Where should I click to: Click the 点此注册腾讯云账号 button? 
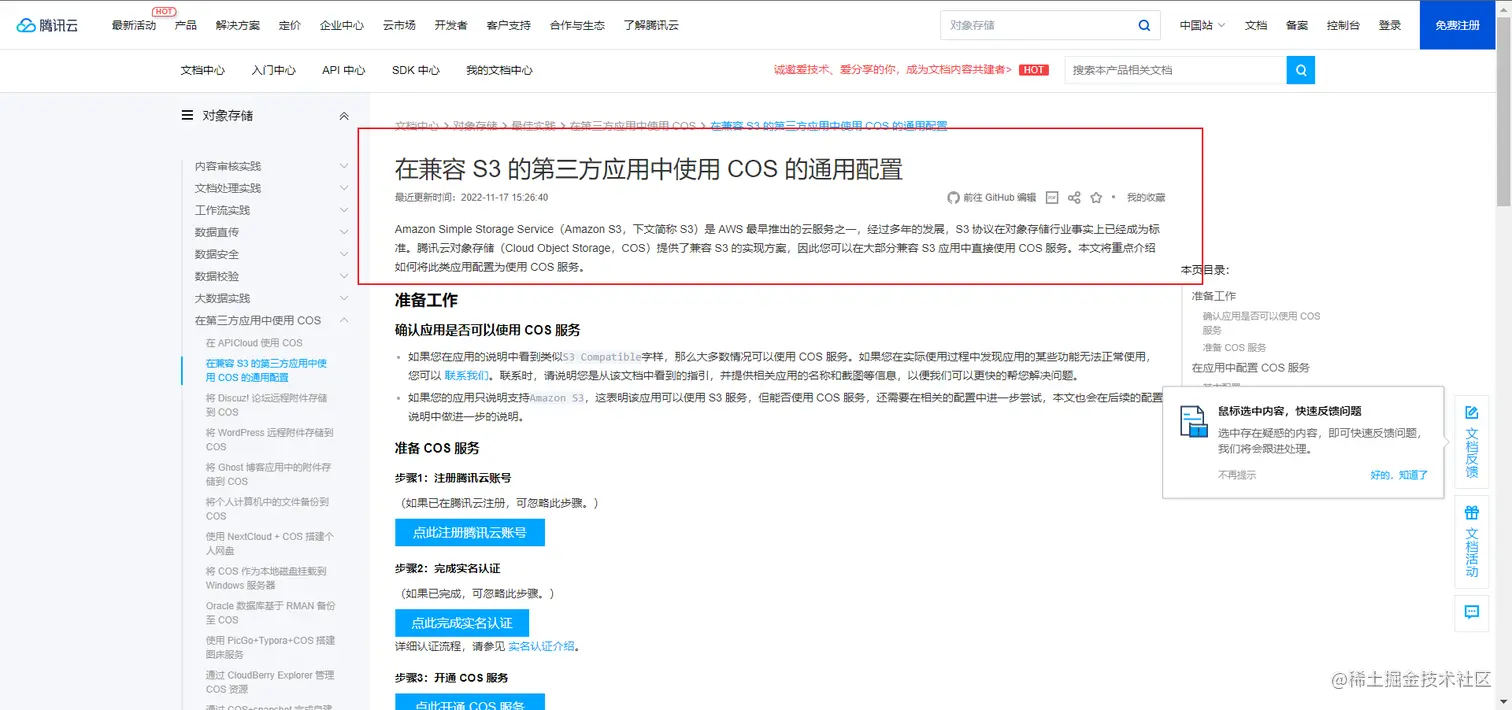point(470,532)
